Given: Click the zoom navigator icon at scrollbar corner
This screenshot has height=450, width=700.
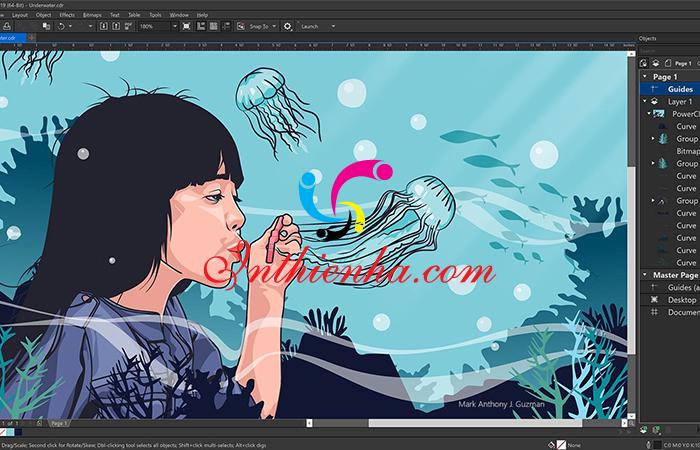Looking at the screenshot, I should [x=631, y=423].
